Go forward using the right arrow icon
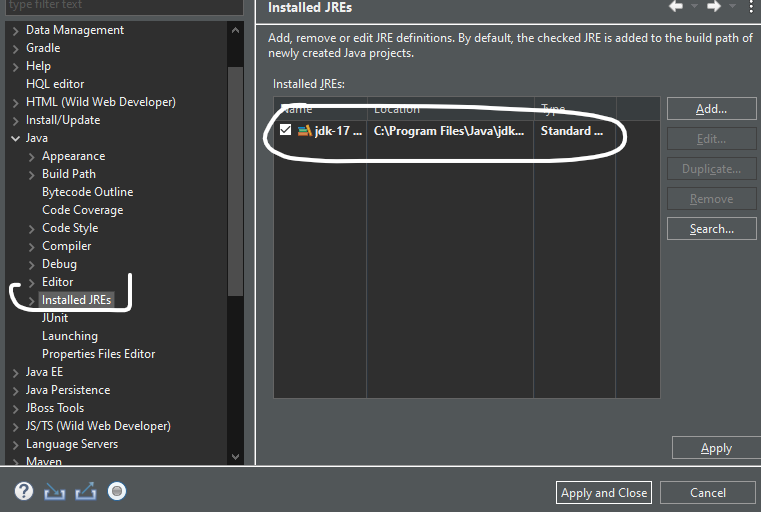This screenshot has height=512, width=761. (x=714, y=7)
